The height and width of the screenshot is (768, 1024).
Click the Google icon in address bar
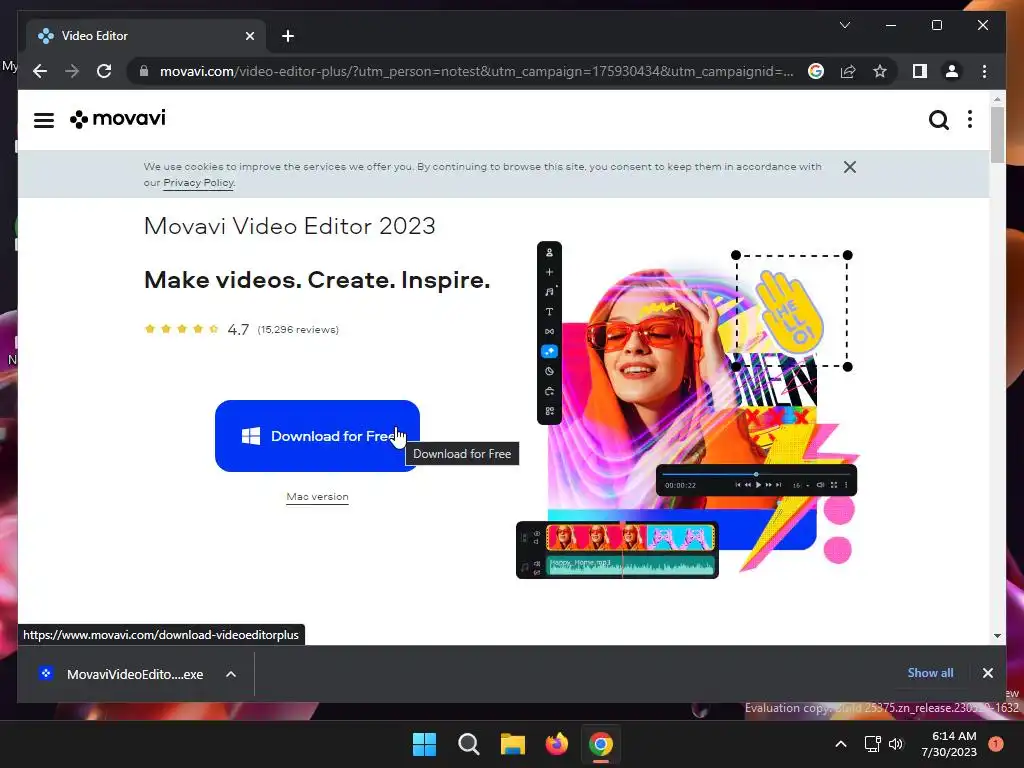816,71
